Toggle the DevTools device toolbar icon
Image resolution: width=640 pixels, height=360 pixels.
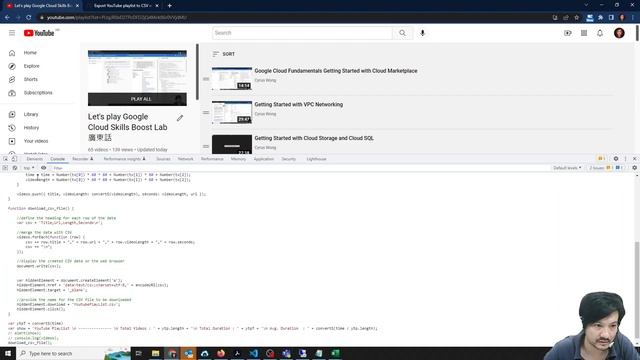tap(14, 159)
